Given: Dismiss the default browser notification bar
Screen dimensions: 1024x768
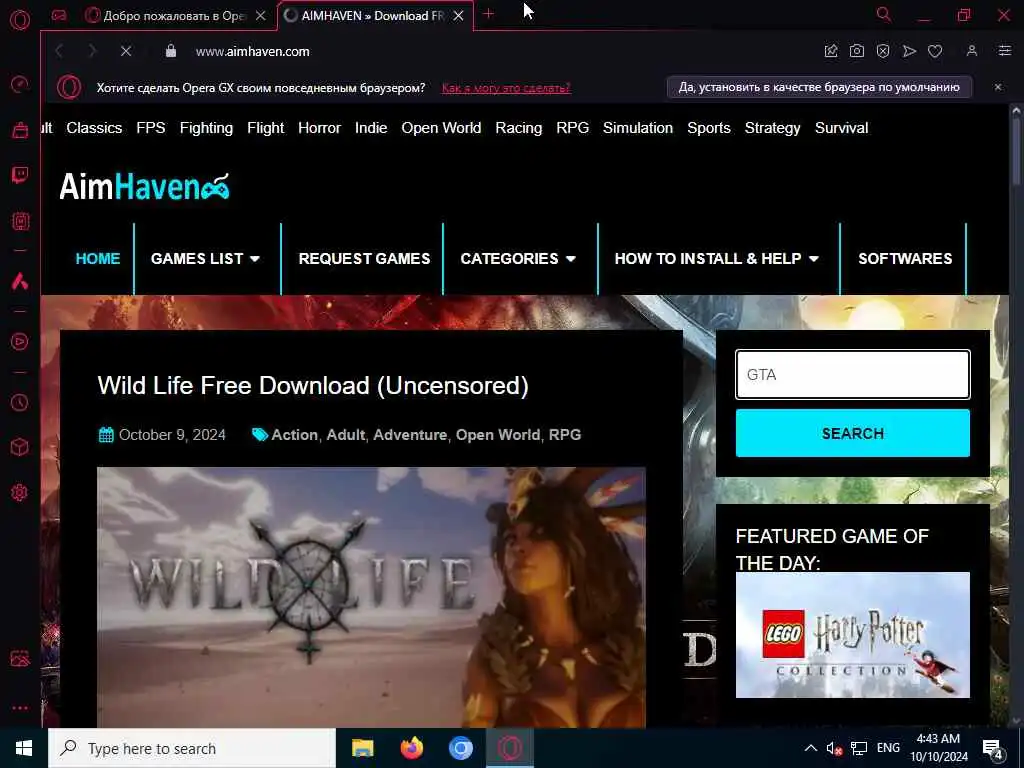Looking at the screenshot, I should tap(998, 87).
